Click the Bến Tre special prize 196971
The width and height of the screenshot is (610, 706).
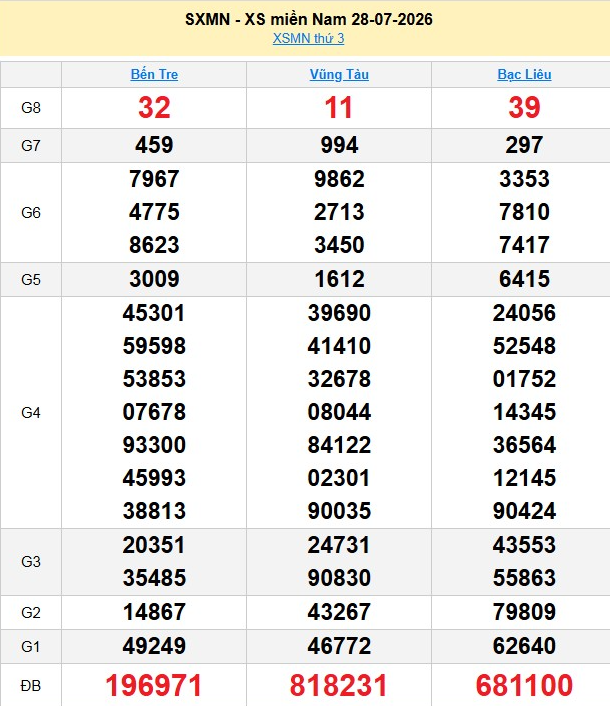click(x=154, y=685)
